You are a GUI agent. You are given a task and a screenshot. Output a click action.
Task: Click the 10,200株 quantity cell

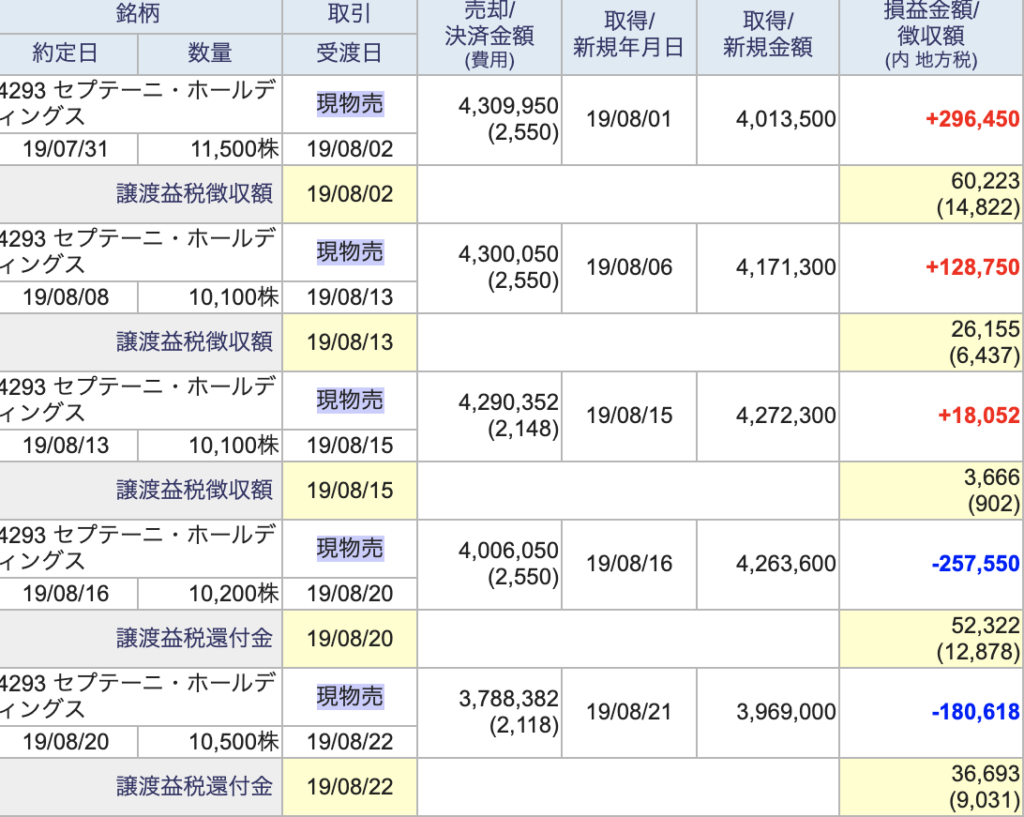tap(210, 594)
